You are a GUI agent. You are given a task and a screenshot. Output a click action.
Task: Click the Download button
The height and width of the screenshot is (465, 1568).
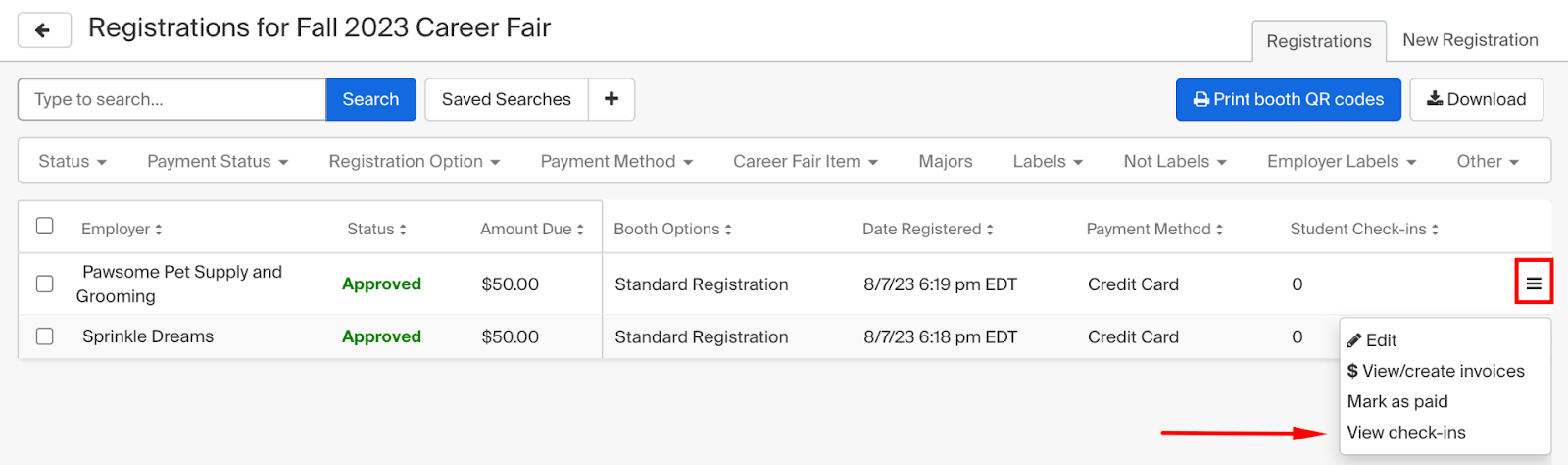pos(1477,99)
